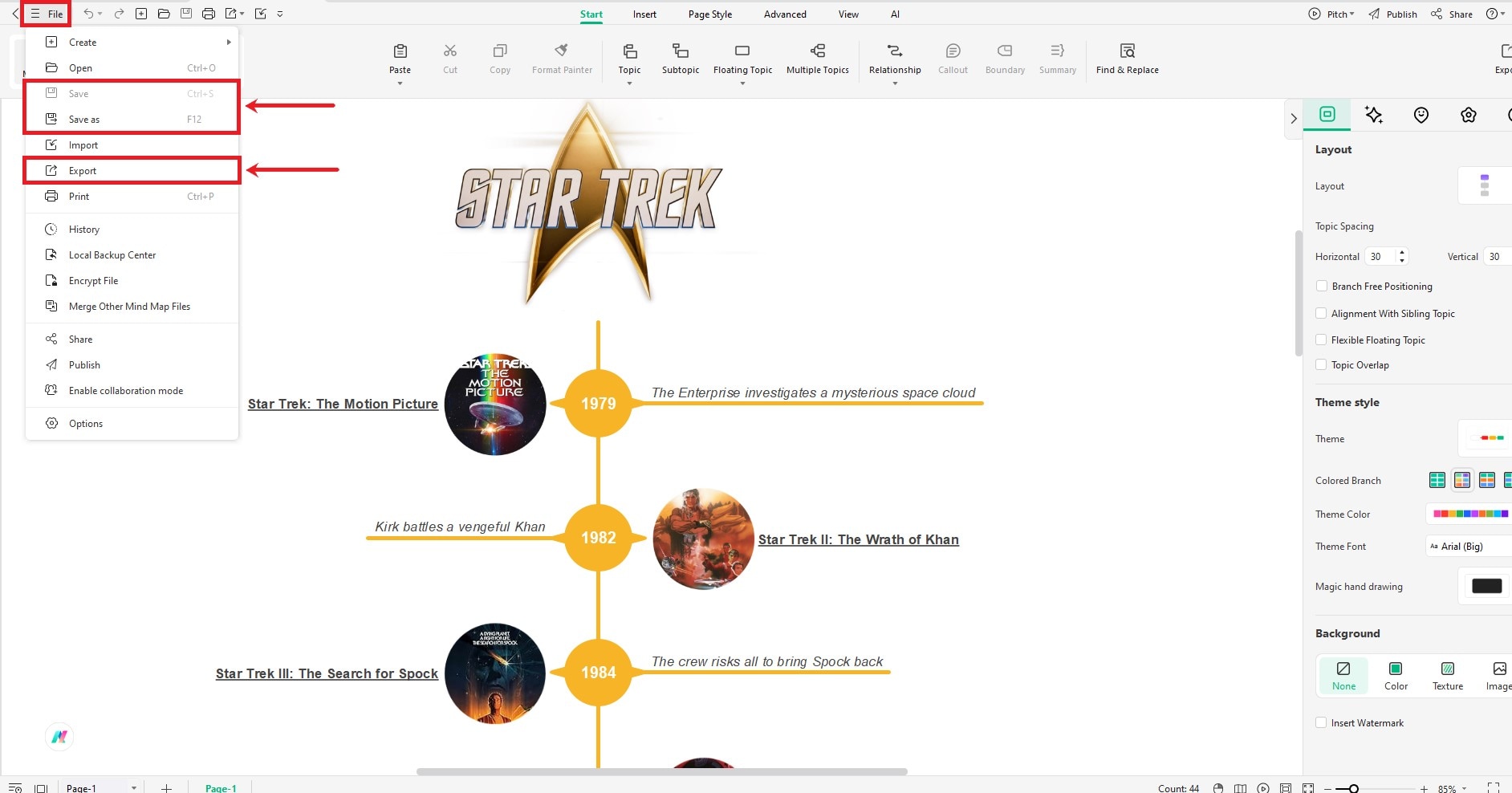Add a new page with plus button
This screenshot has height=793, width=1512.
(166, 788)
